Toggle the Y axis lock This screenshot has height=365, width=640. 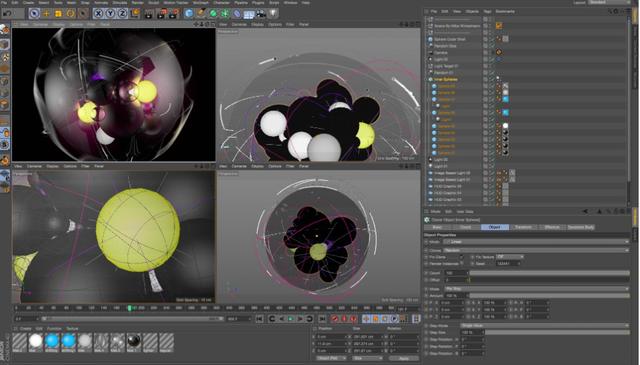click(110, 13)
